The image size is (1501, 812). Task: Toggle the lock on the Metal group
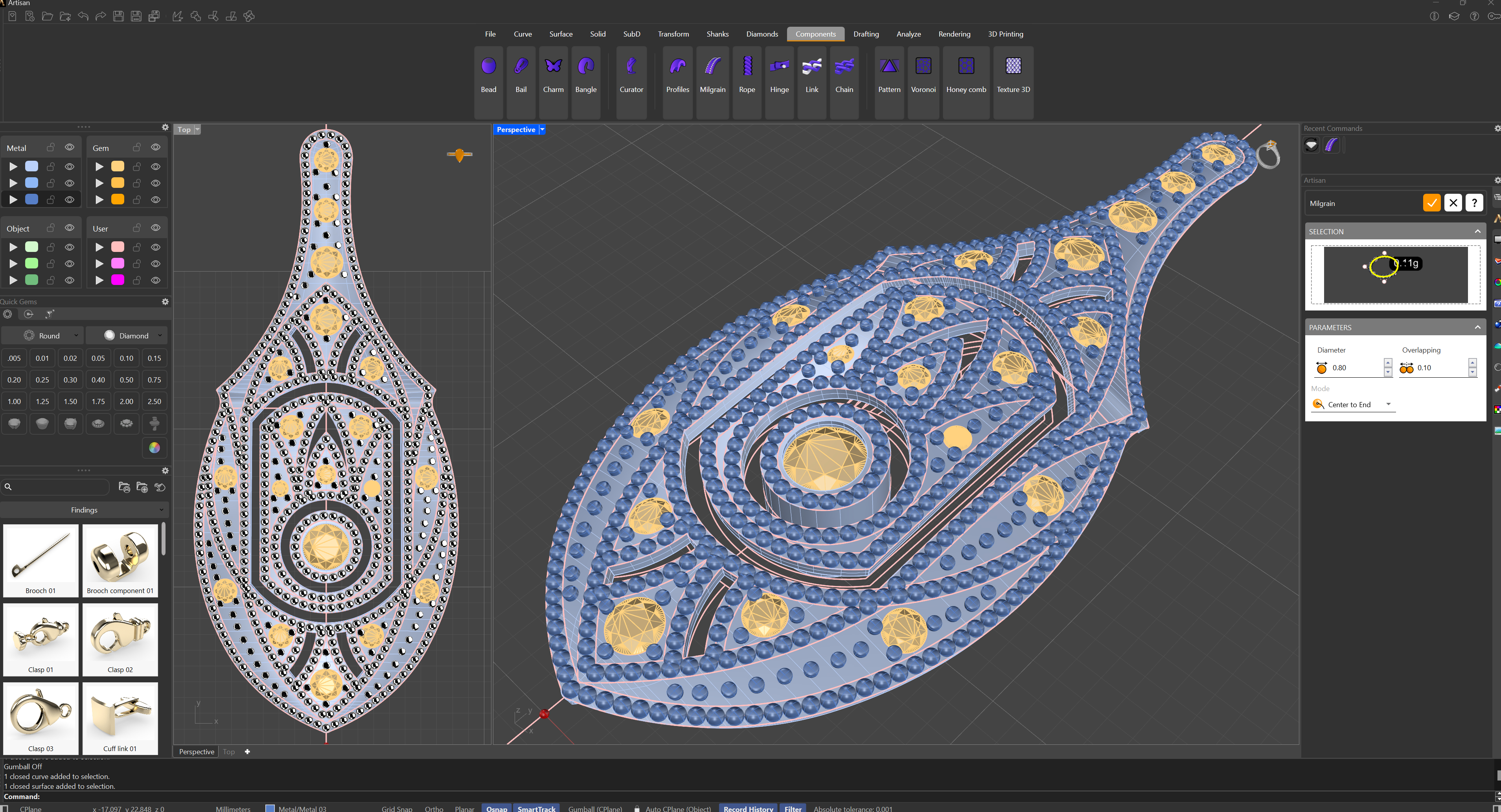click(x=51, y=147)
